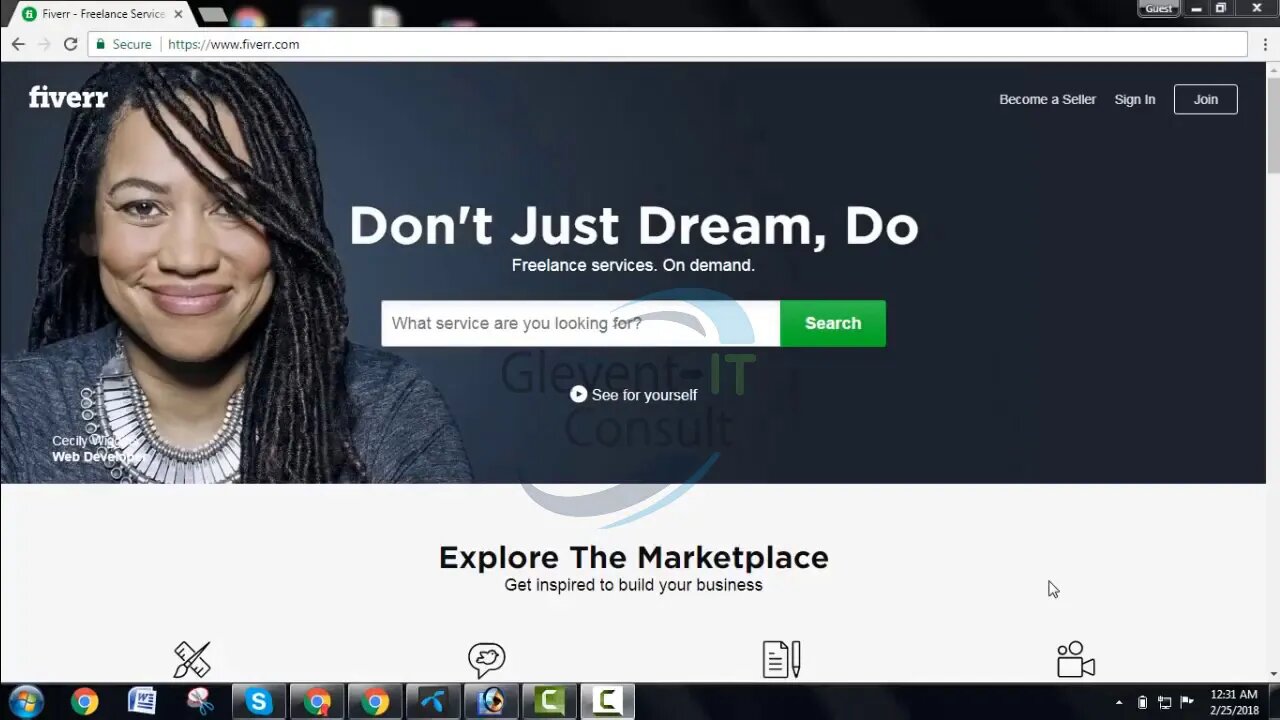Click the Don't Just Dream, Do headline

[x=633, y=225]
